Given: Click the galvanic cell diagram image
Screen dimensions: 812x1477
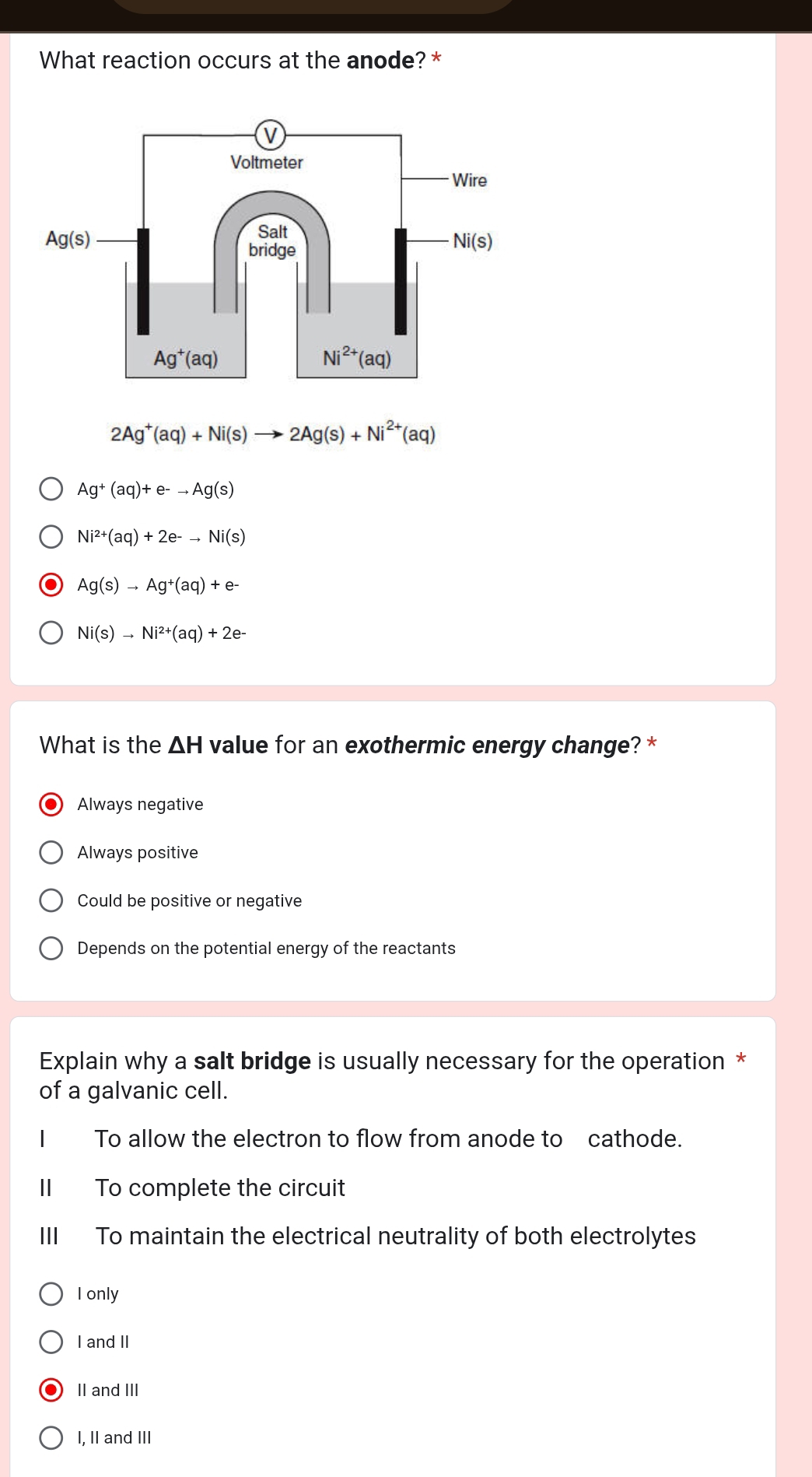Looking at the screenshot, I should (x=272, y=249).
